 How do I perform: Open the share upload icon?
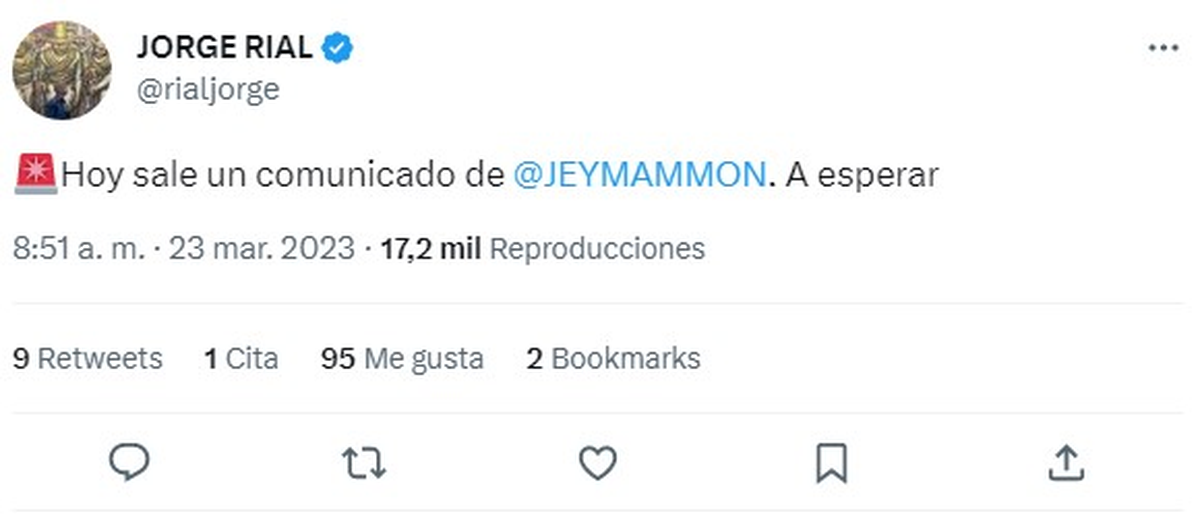point(1066,462)
